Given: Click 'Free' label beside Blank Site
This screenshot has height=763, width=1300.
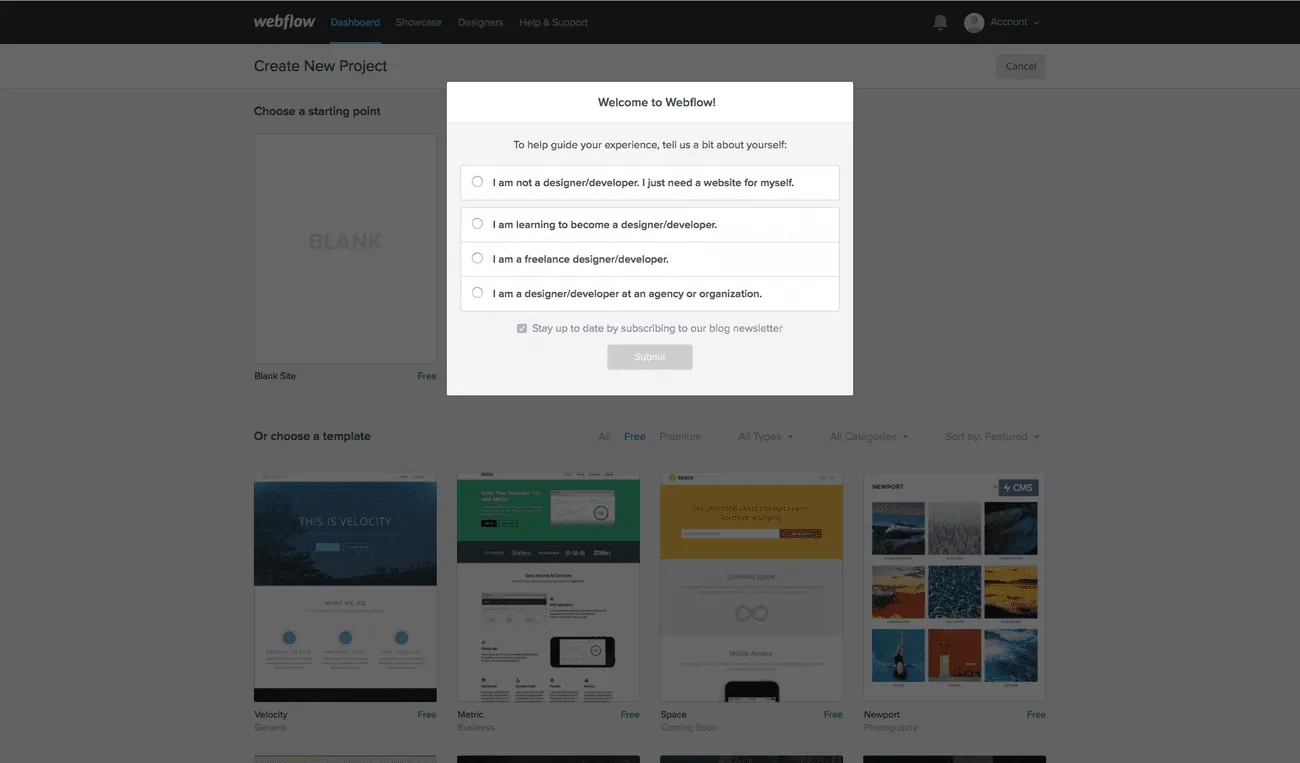Looking at the screenshot, I should [x=427, y=376].
